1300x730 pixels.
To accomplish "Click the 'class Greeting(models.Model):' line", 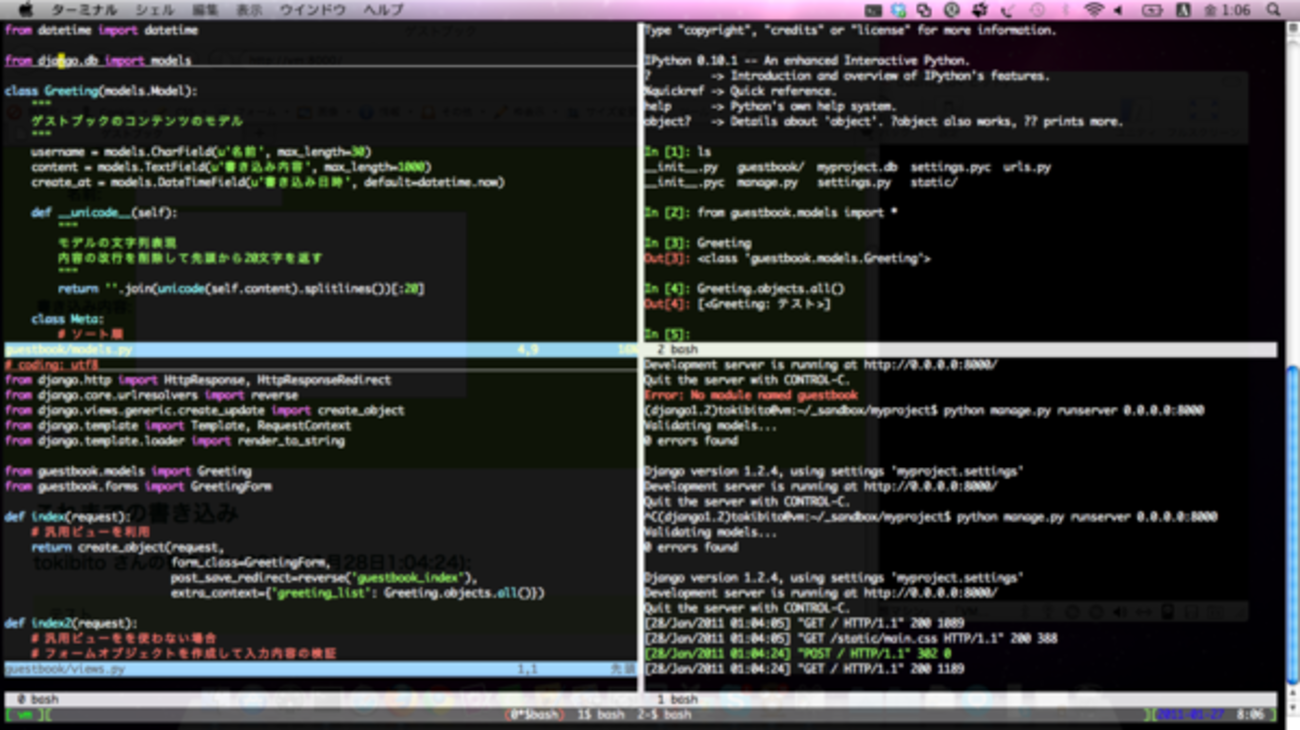I will point(100,91).
